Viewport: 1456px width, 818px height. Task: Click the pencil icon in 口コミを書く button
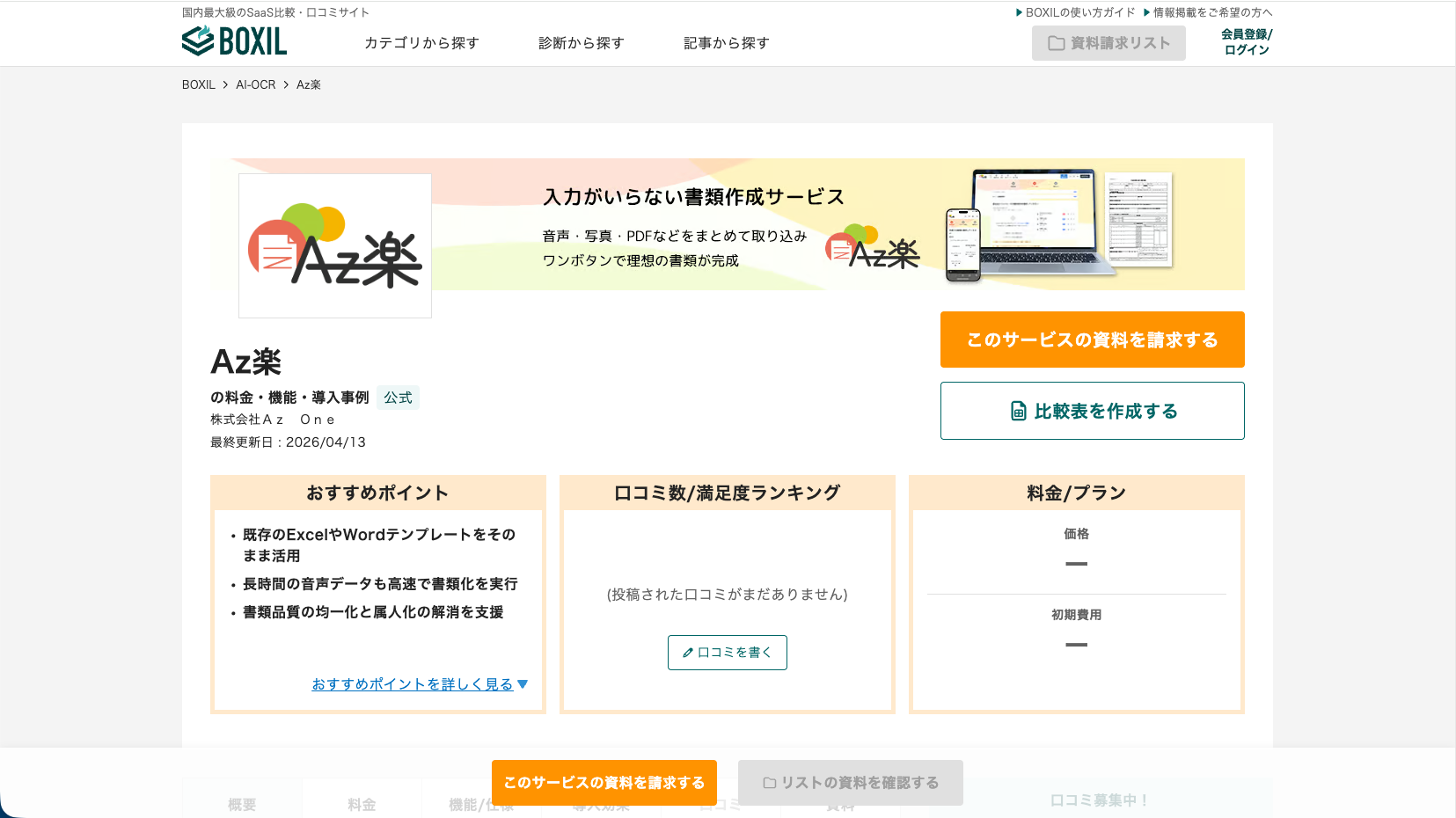[x=688, y=653]
